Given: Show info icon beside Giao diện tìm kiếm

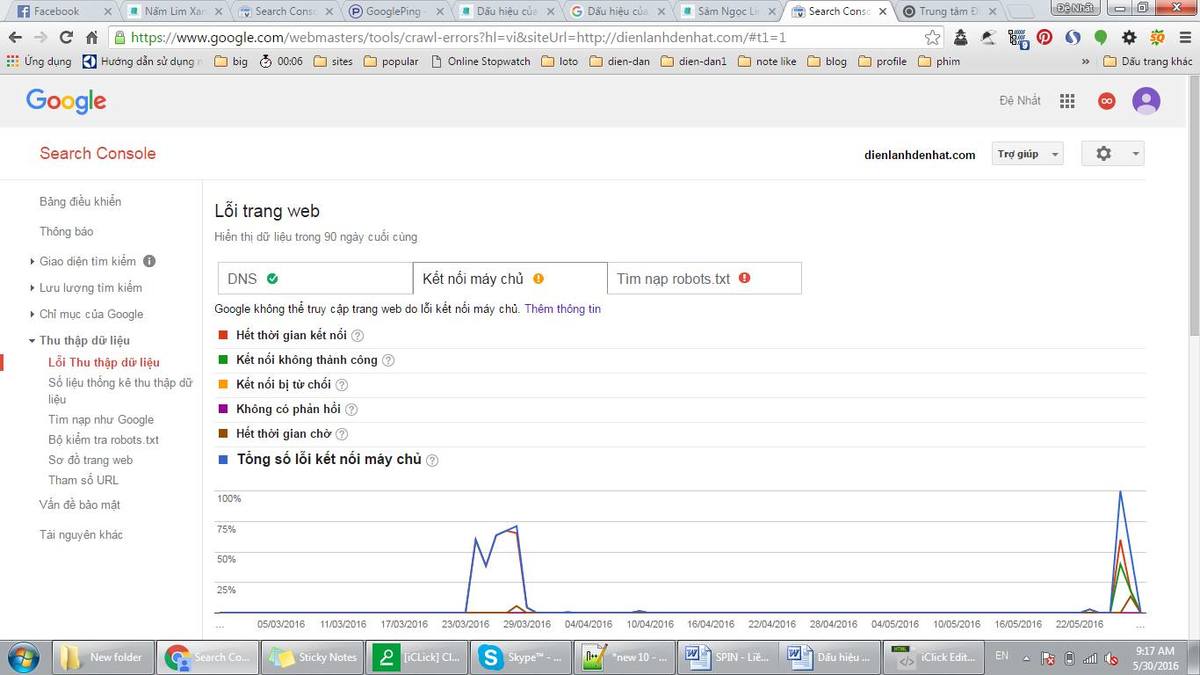Looking at the screenshot, I should [x=149, y=262].
